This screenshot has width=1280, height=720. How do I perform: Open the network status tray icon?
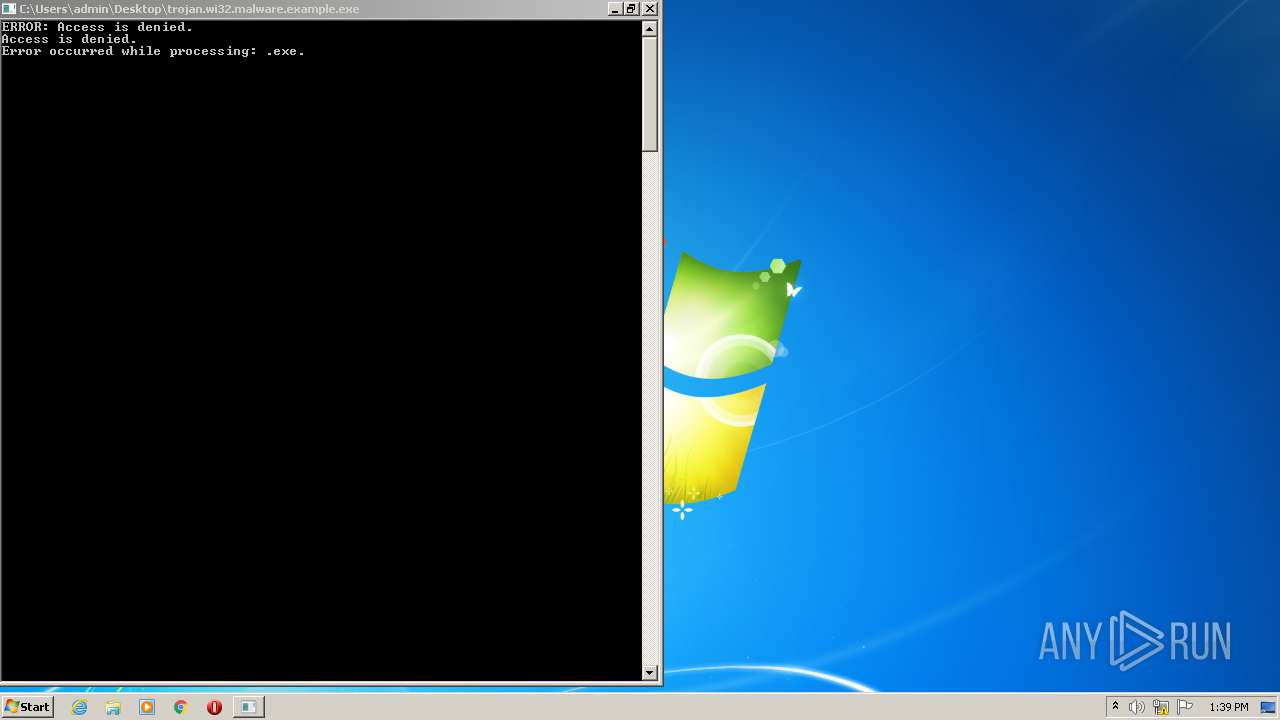click(x=1161, y=707)
